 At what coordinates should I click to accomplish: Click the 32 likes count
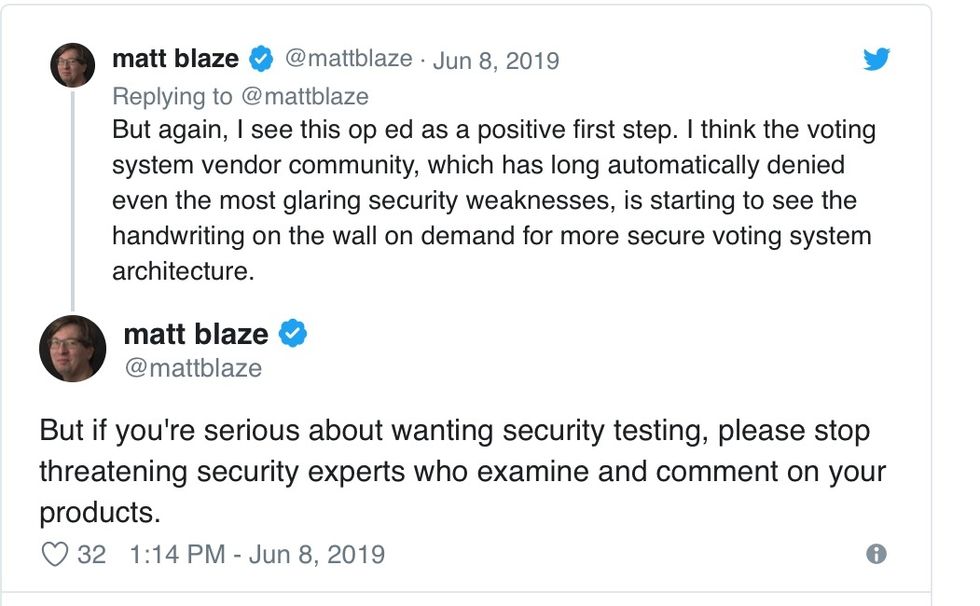click(x=91, y=554)
